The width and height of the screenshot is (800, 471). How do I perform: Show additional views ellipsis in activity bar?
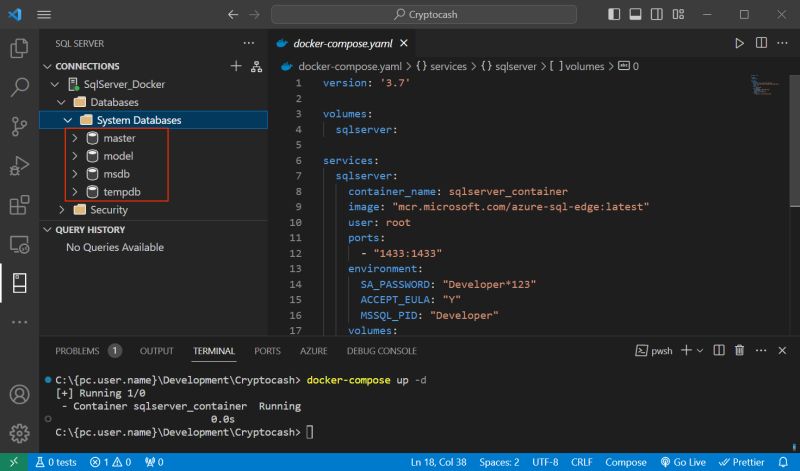click(19, 322)
